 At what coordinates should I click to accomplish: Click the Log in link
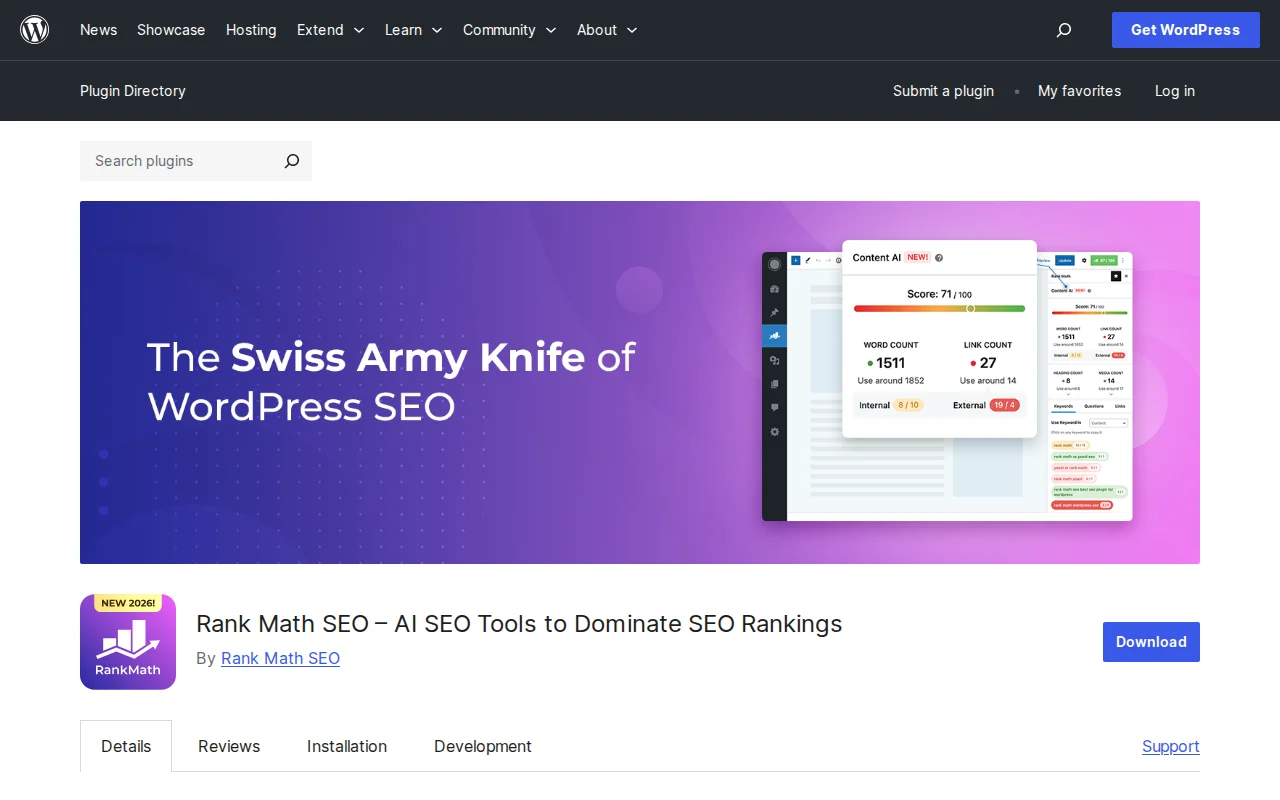(1174, 91)
